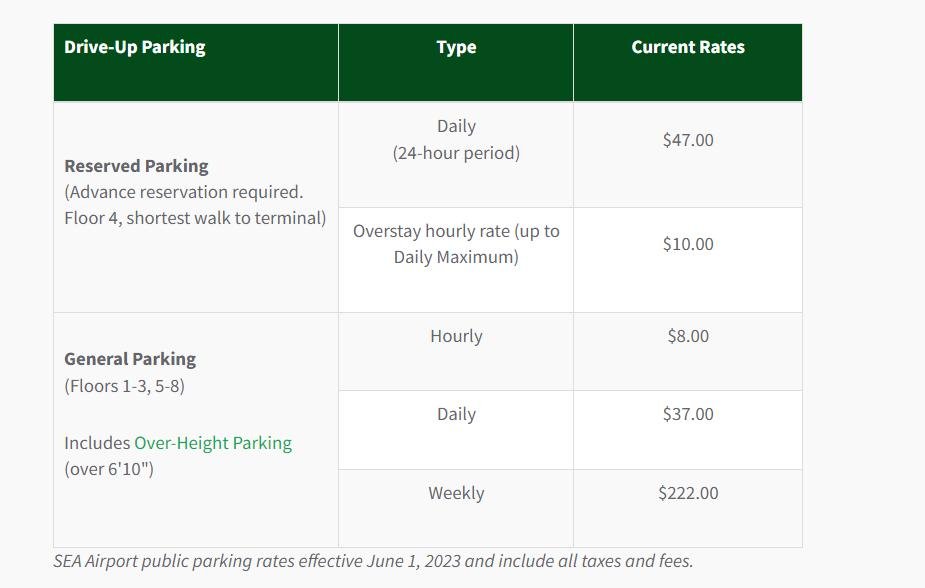The height and width of the screenshot is (588, 925).
Task: Click the $37.00 daily general rate
Action: pos(688,414)
